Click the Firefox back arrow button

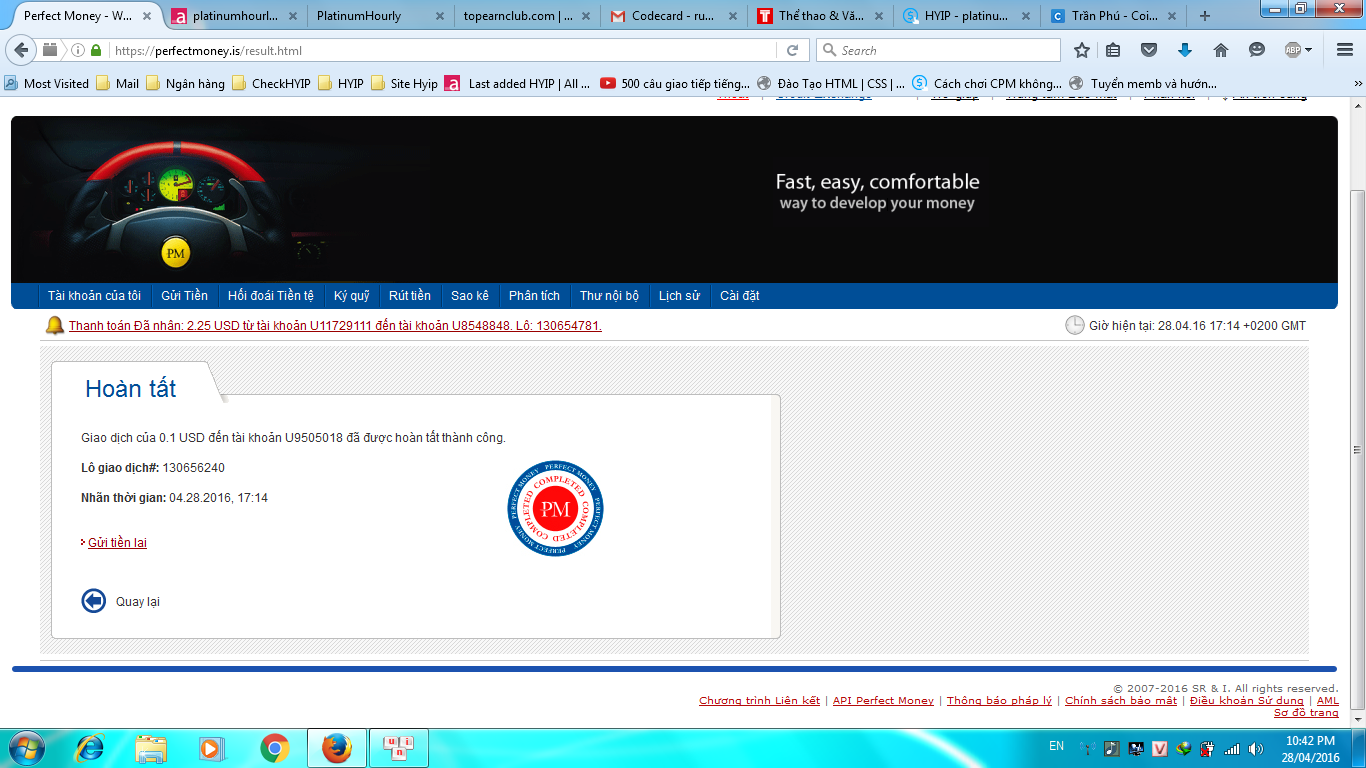[x=22, y=50]
